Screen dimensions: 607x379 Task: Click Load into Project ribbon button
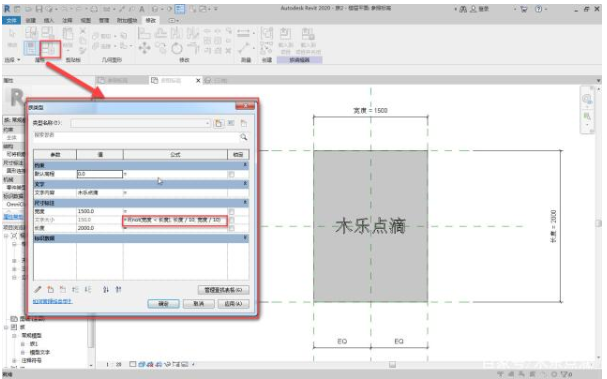286,40
